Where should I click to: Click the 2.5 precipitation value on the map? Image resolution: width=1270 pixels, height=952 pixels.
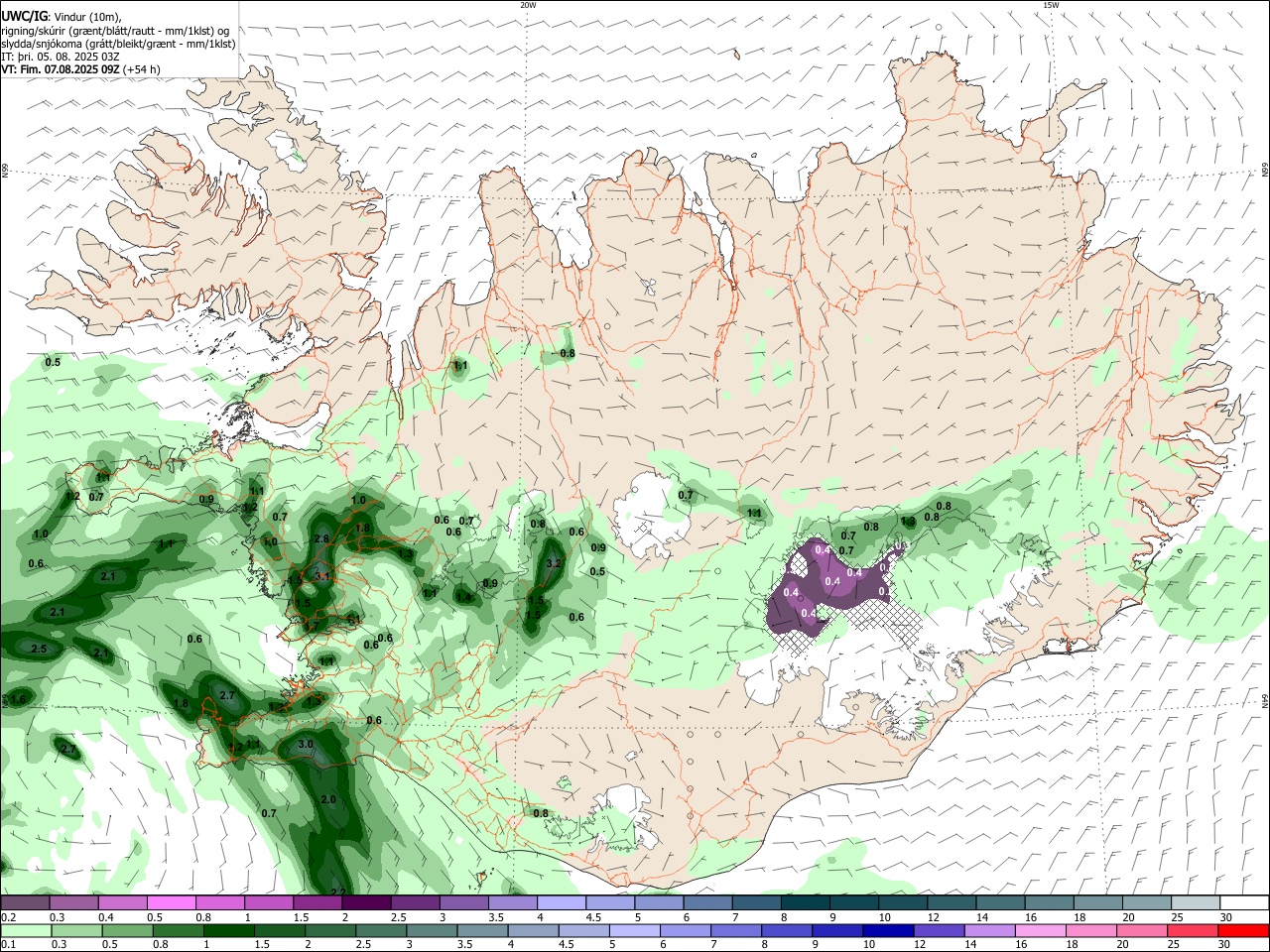click(39, 650)
